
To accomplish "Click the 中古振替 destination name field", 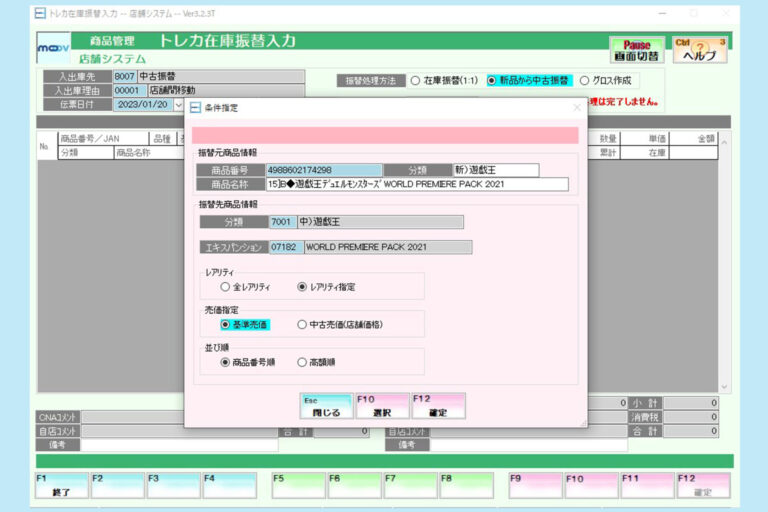I will 221,76.
